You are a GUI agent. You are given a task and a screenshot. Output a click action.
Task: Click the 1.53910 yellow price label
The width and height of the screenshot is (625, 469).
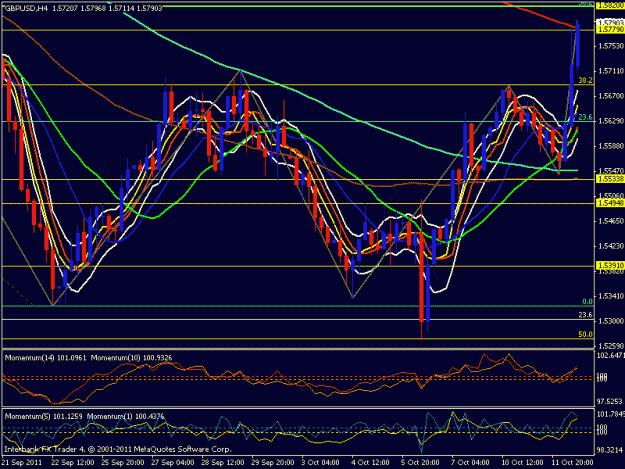[x=610, y=265]
